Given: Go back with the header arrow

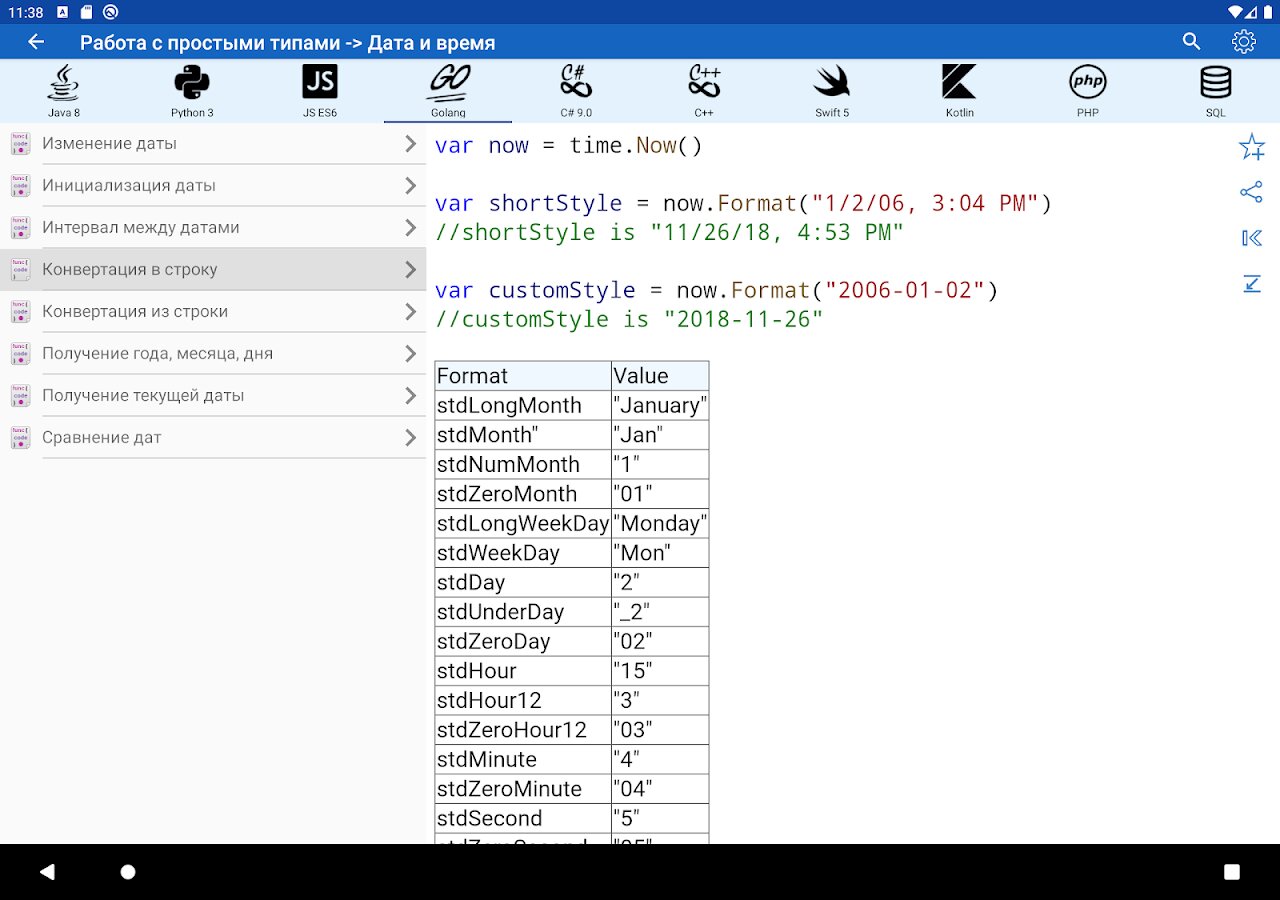Looking at the screenshot, I should pyautogui.click(x=37, y=42).
